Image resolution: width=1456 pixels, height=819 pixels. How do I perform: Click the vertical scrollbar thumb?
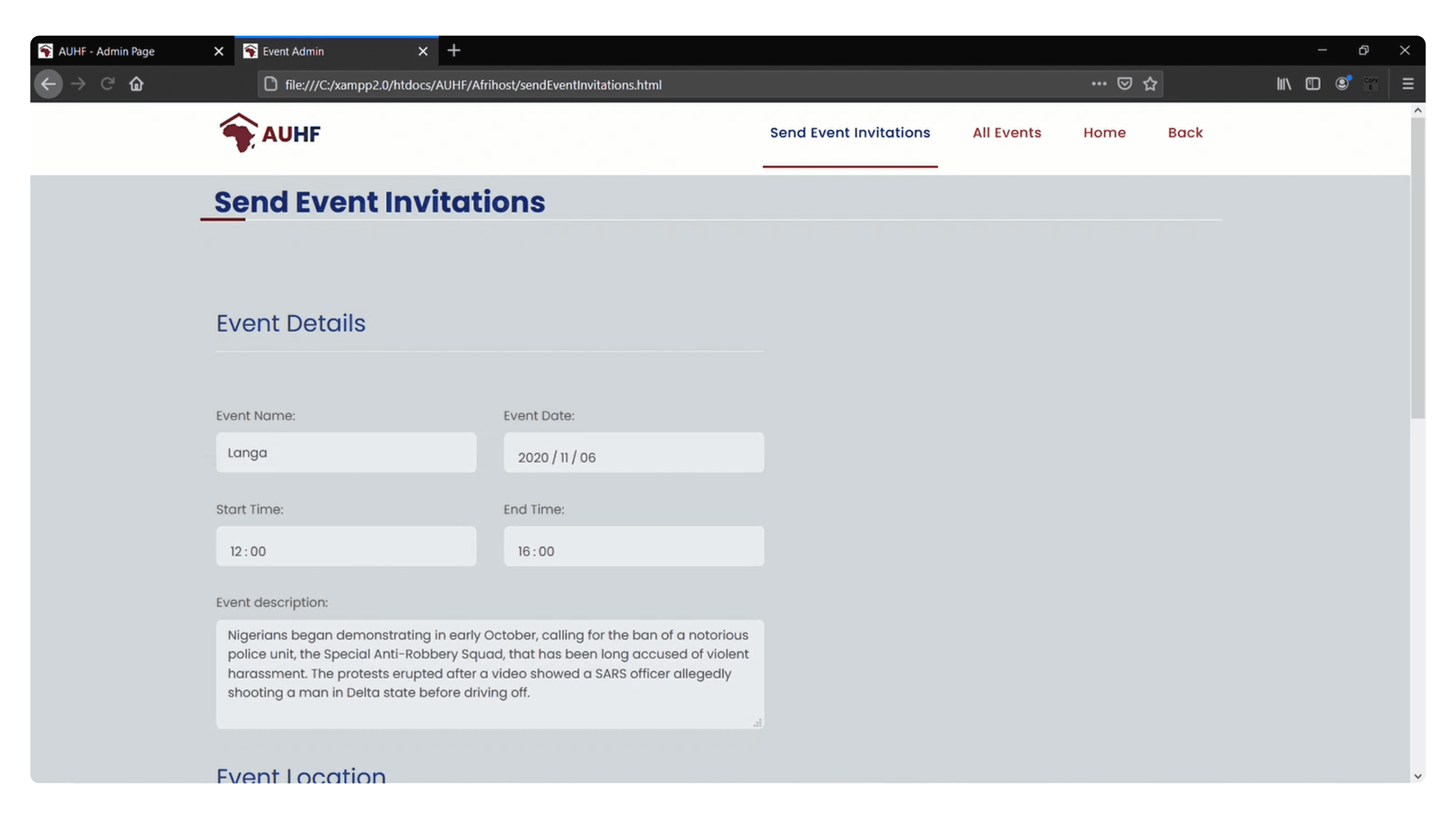(1418, 267)
